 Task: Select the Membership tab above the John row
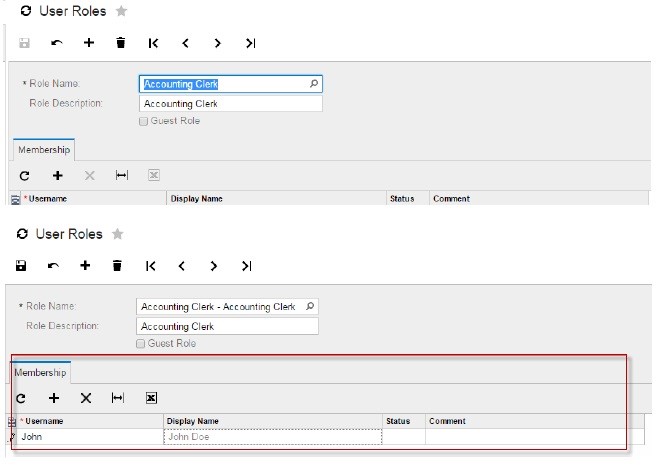(x=40, y=373)
